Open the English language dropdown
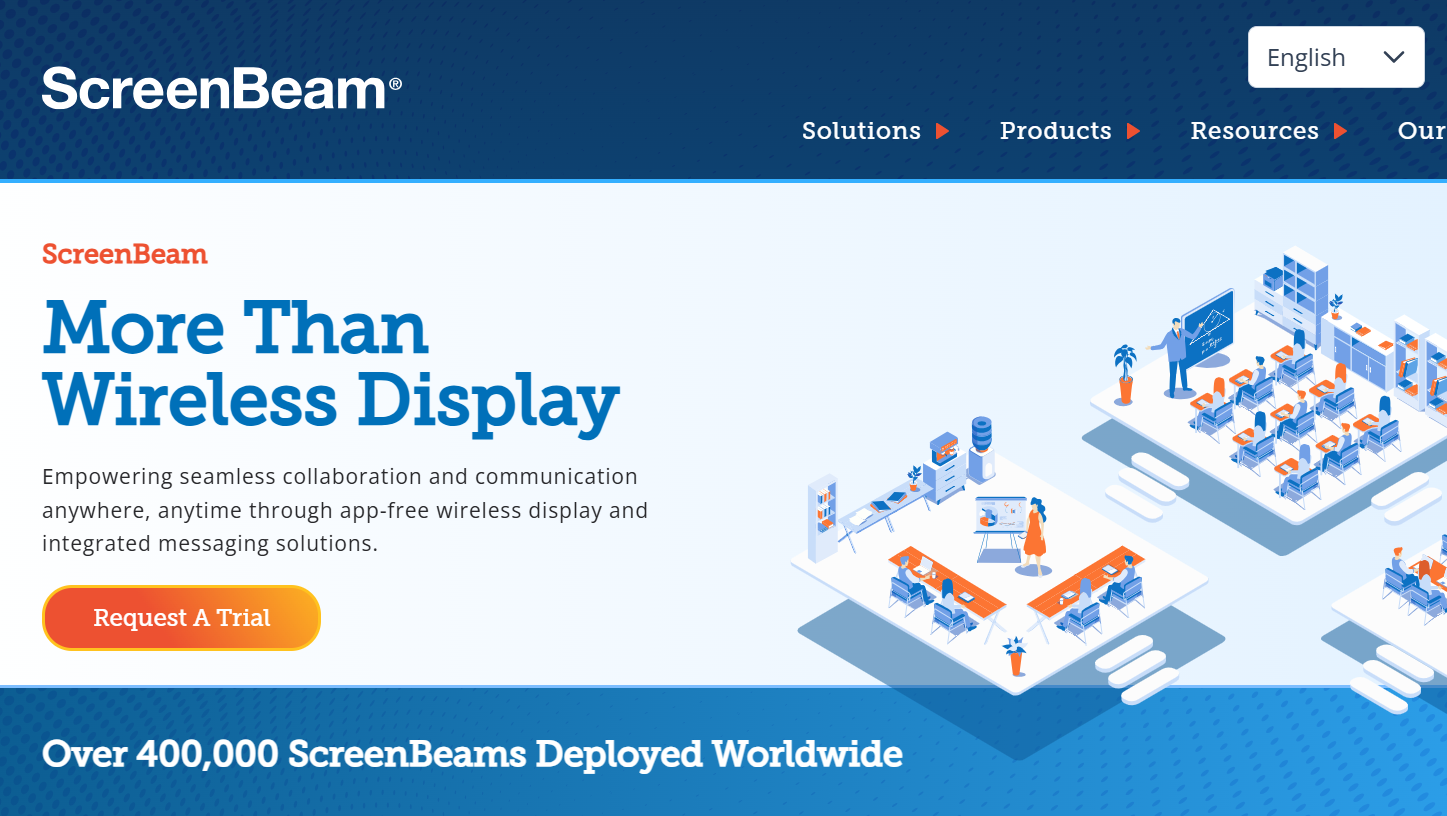The height and width of the screenshot is (816, 1447). click(x=1336, y=57)
